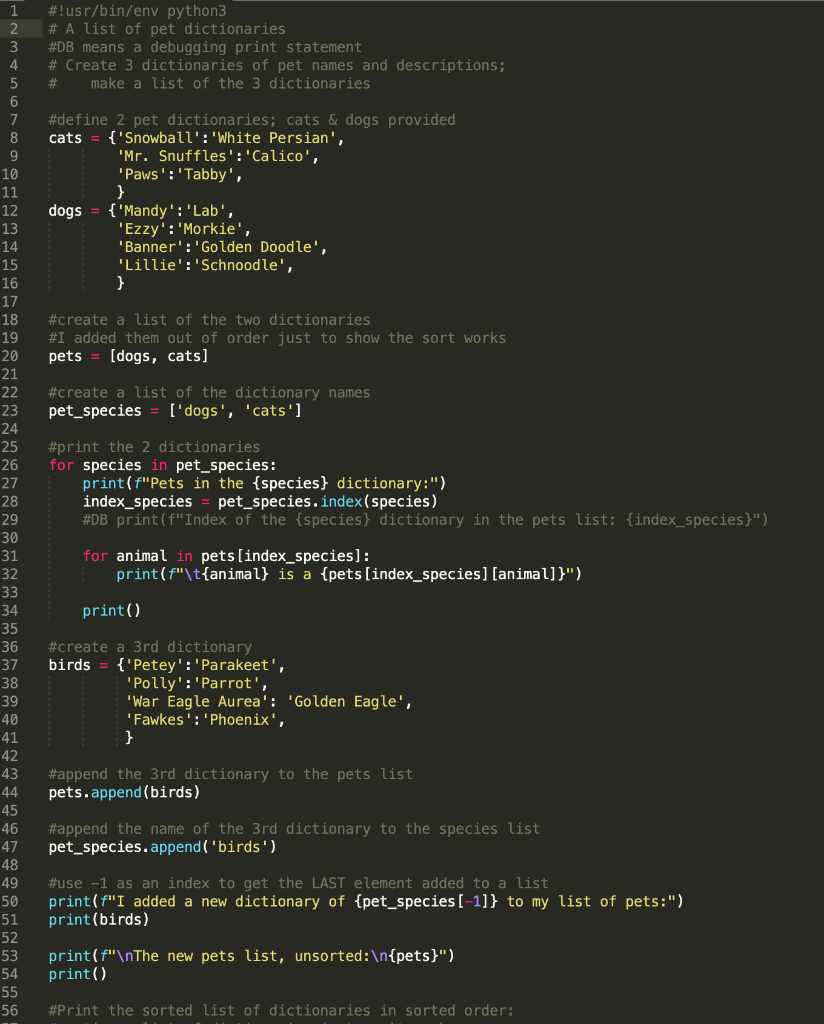This screenshot has width=824, height=1024.
Task: Click the key 'Mr. Snuffles'
Action: (176, 156)
